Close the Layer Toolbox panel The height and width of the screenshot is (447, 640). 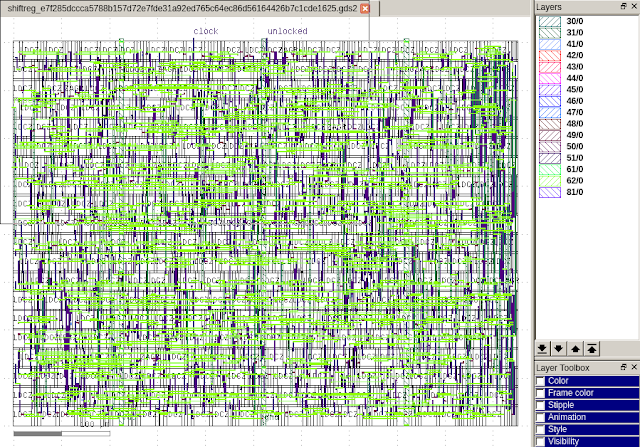point(634,367)
